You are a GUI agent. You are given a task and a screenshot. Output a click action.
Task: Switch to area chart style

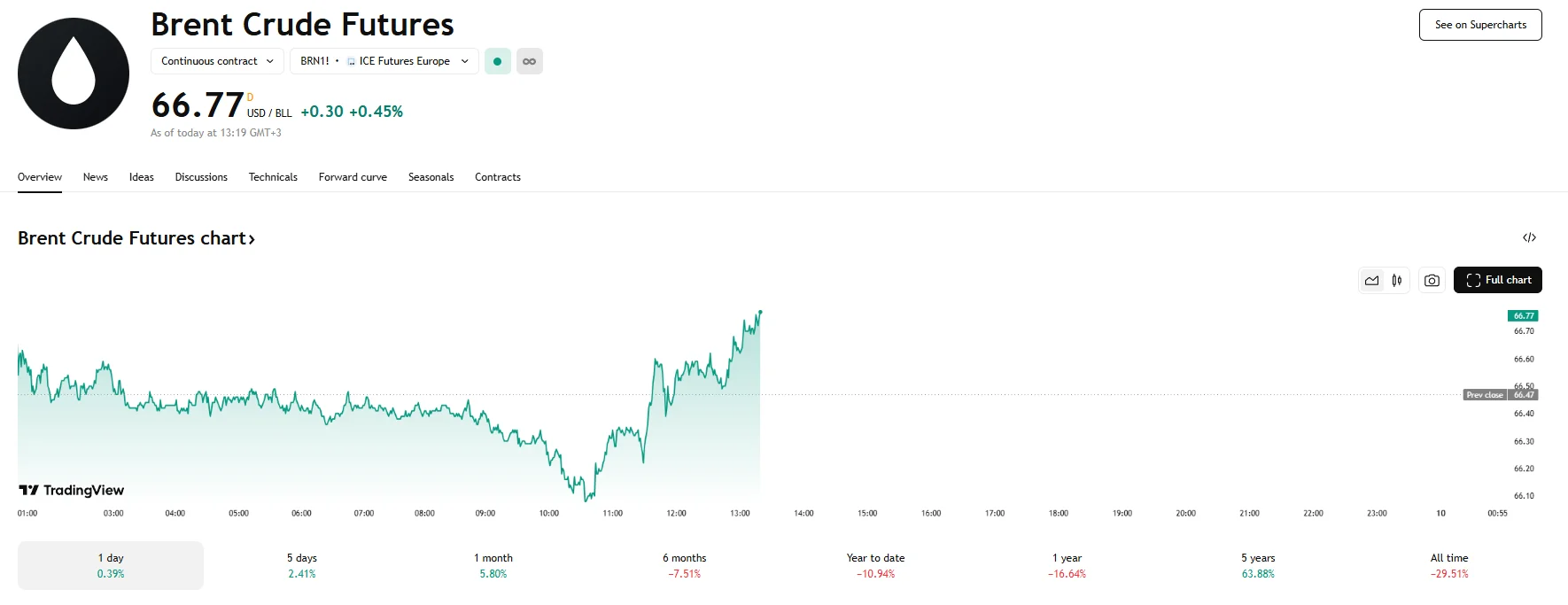tap(1372, 281)
